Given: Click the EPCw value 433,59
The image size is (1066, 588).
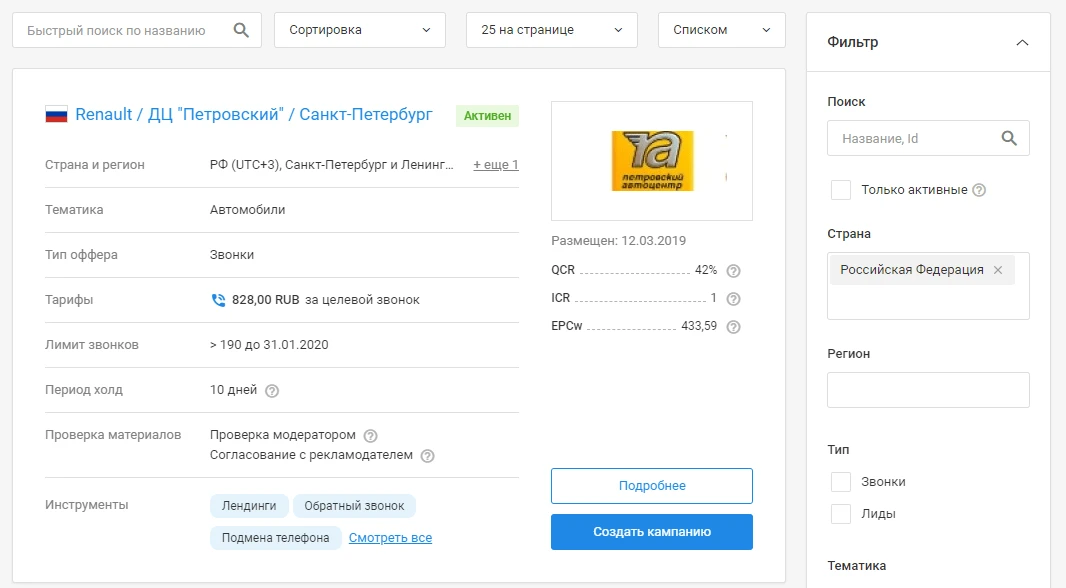Looking at the screenshot, I should [699, 326].
